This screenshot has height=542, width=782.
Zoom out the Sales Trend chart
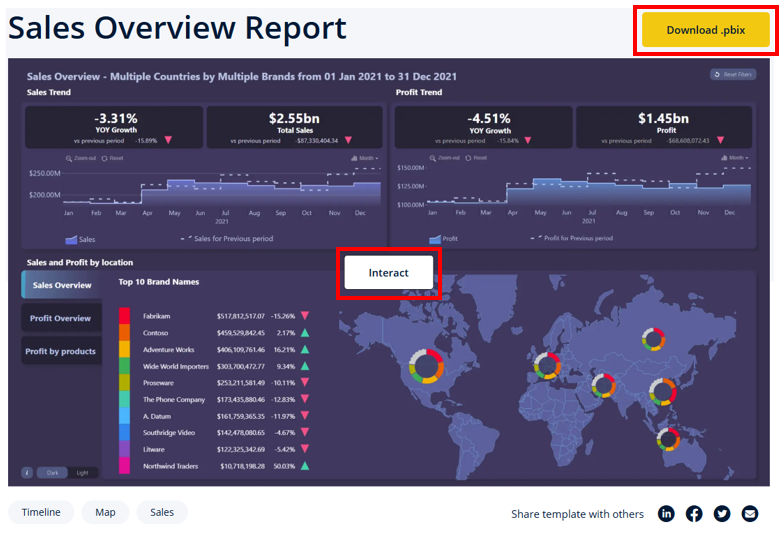(81, 158)
